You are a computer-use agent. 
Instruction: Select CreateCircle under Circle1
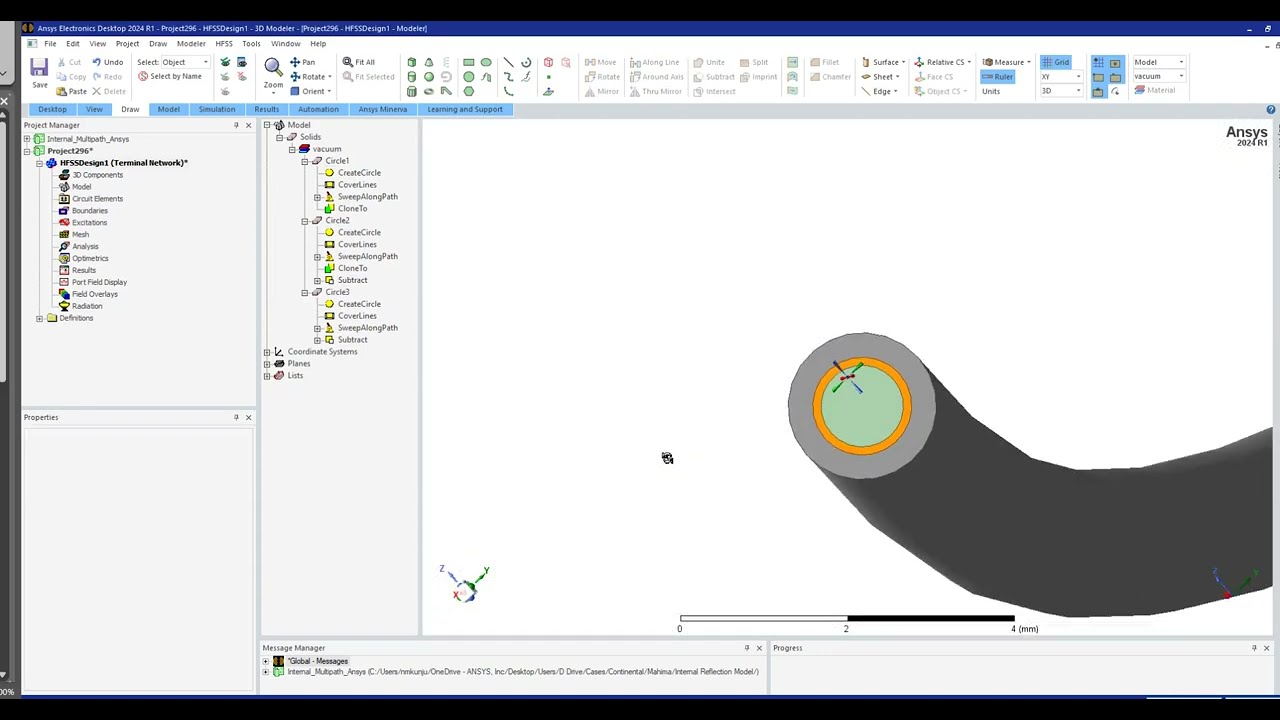tap(359, 173)
